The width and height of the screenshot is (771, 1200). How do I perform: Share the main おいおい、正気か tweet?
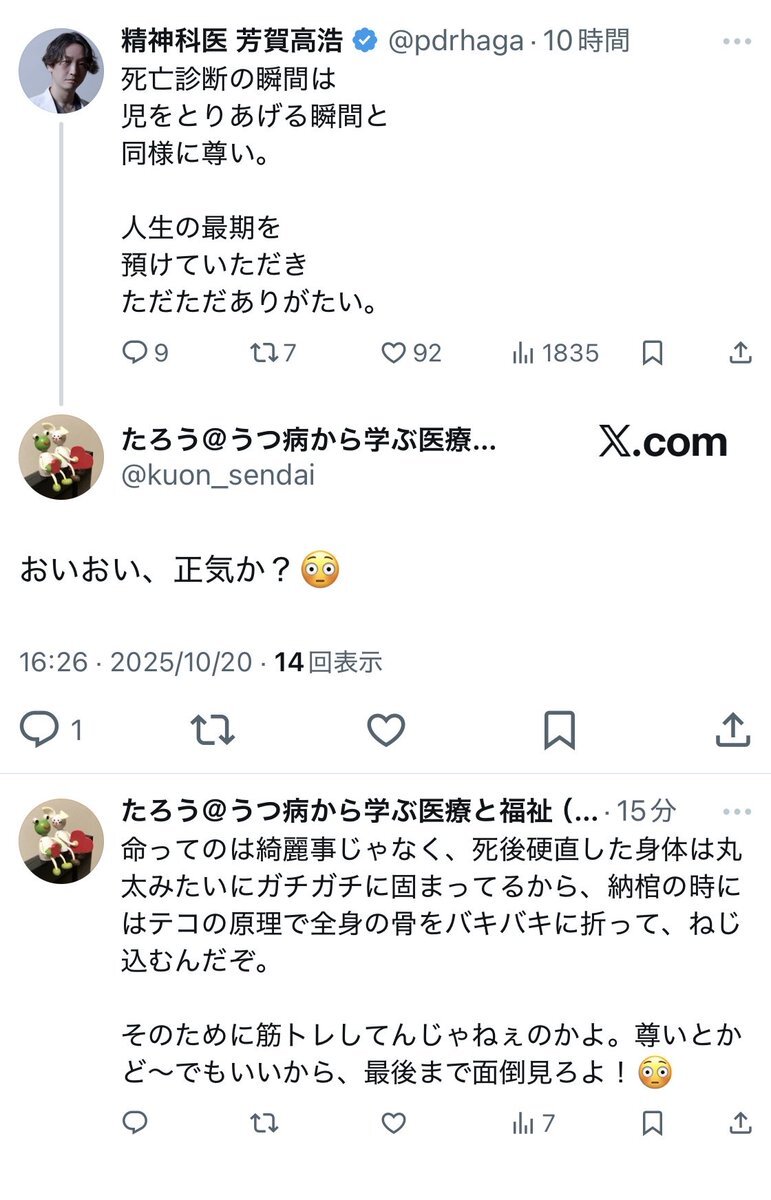tap(733, 730)
